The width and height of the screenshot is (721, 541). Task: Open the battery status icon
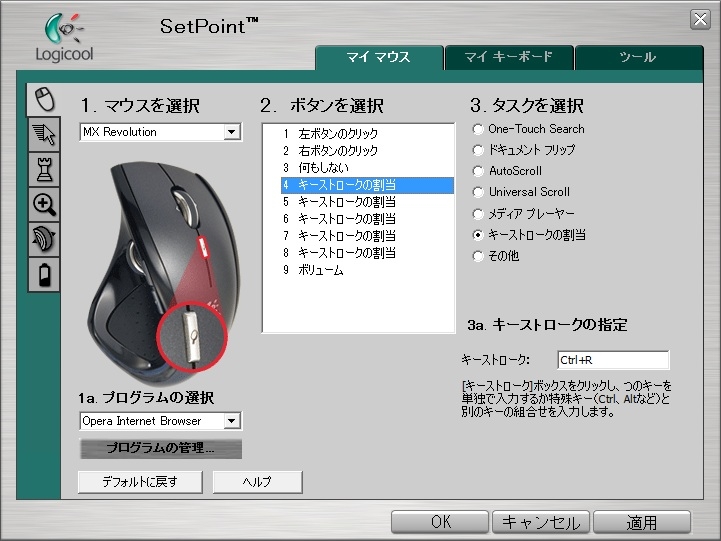(x=44, y=274)
